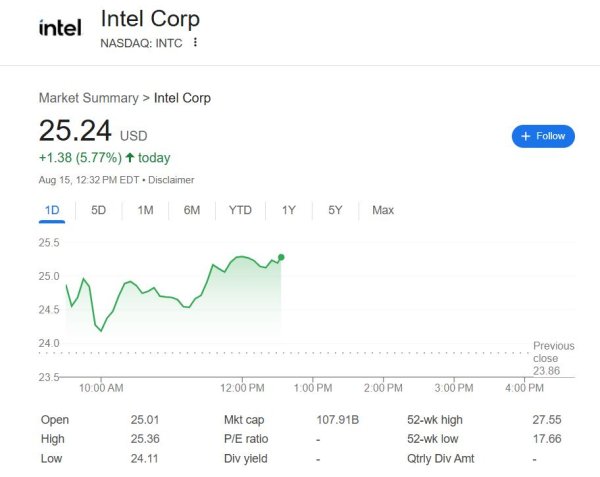This screenshot has width=600, height=477.
Task: Follow Intel Corp stock
Action: [x=543, y=136]
